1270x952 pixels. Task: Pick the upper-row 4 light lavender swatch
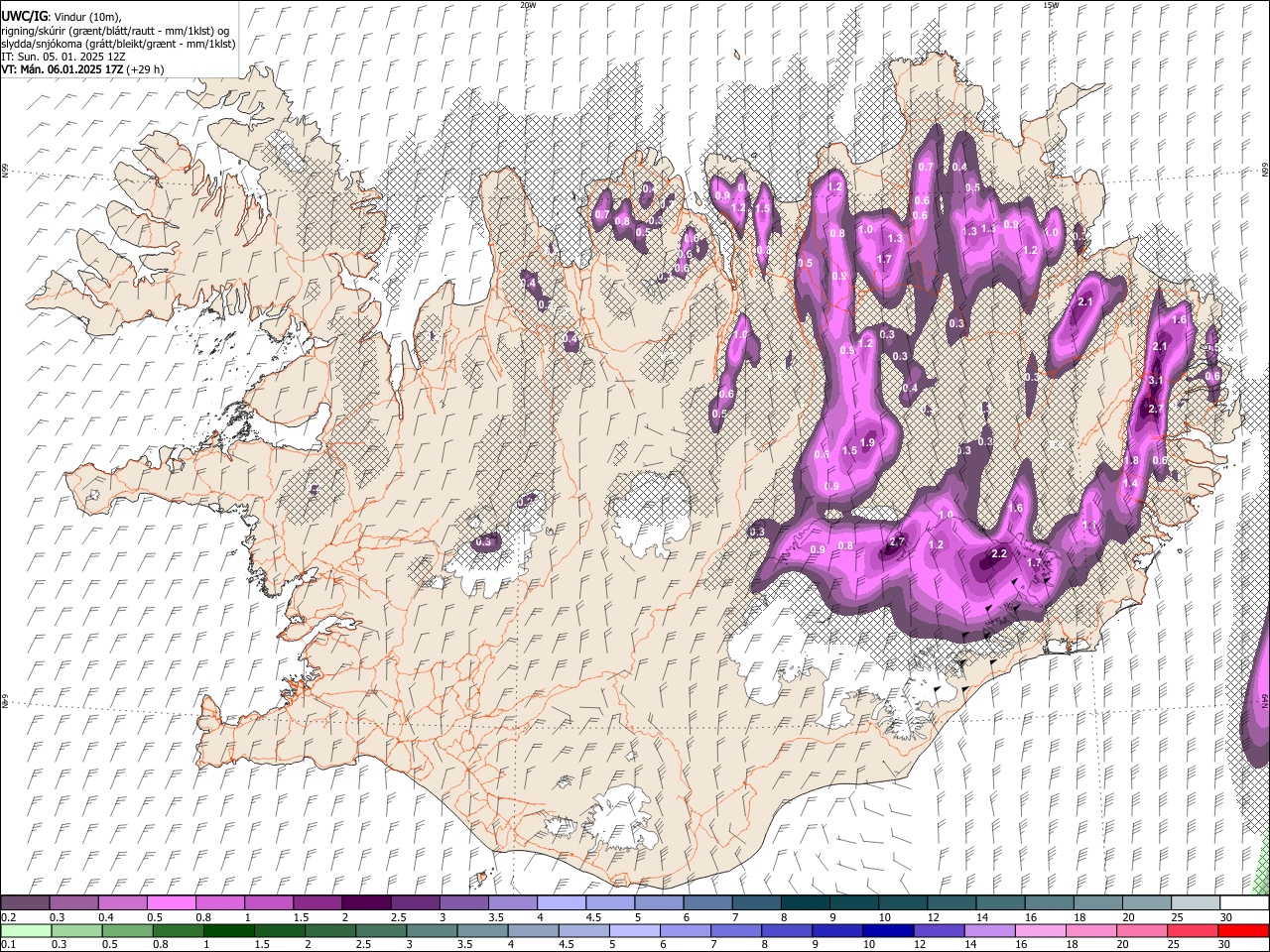562,903
